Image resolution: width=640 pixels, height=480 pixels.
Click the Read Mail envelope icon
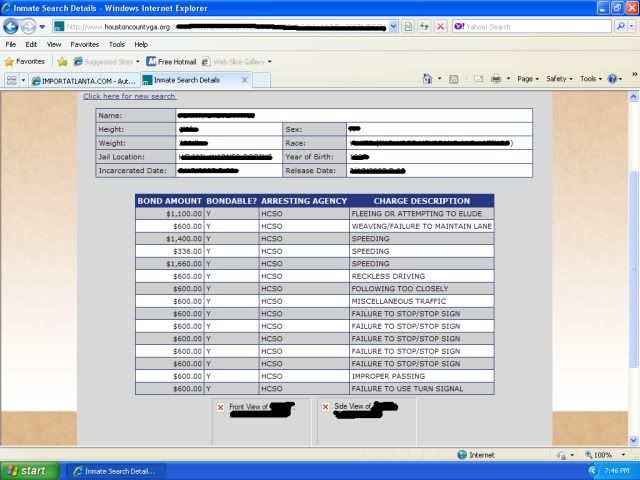point(476,78)
